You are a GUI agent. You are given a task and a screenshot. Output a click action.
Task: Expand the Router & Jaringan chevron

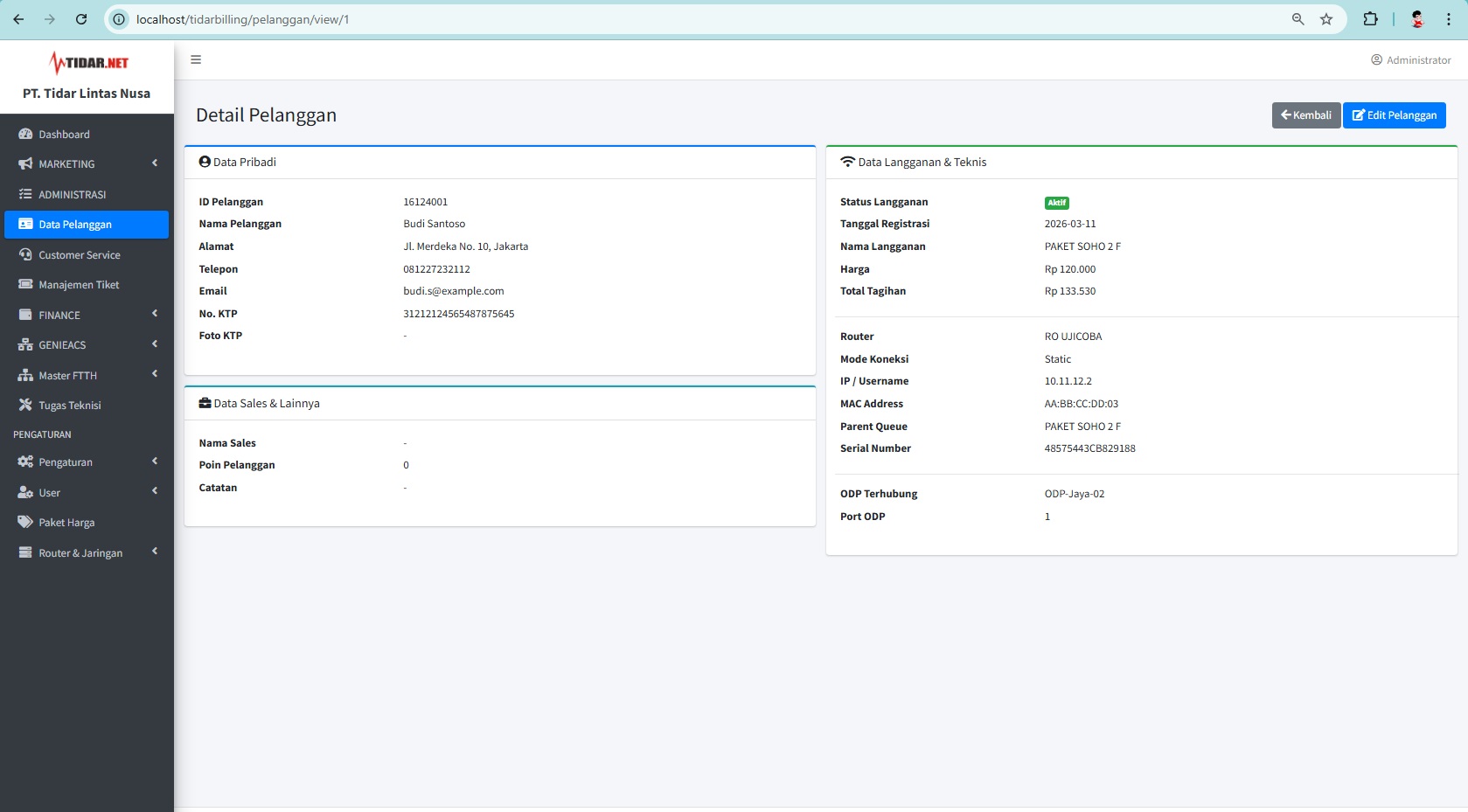(155, 552)
